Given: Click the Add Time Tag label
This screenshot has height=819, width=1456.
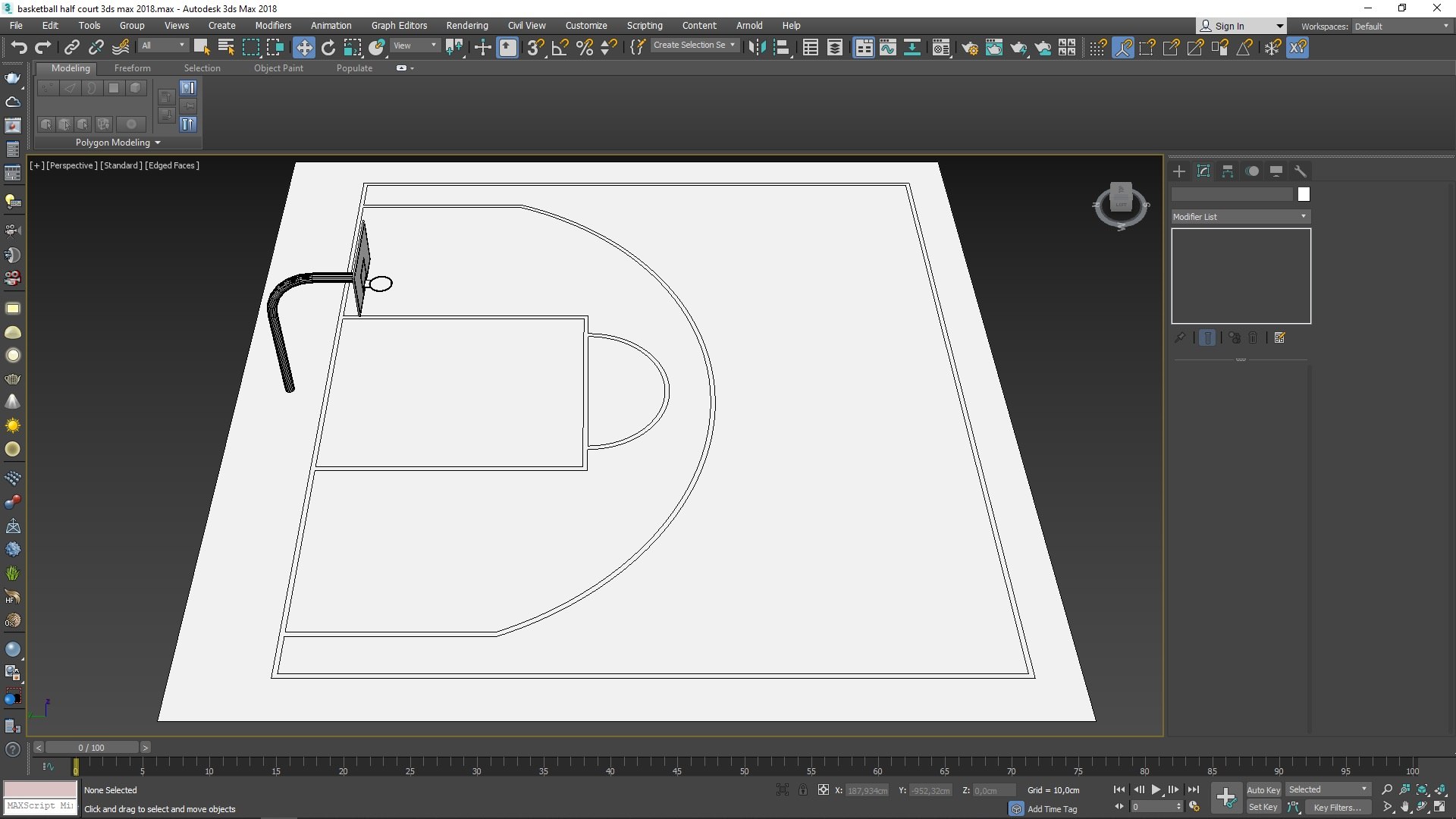Looking at the screenshot, I should (x=1052, y=809).
